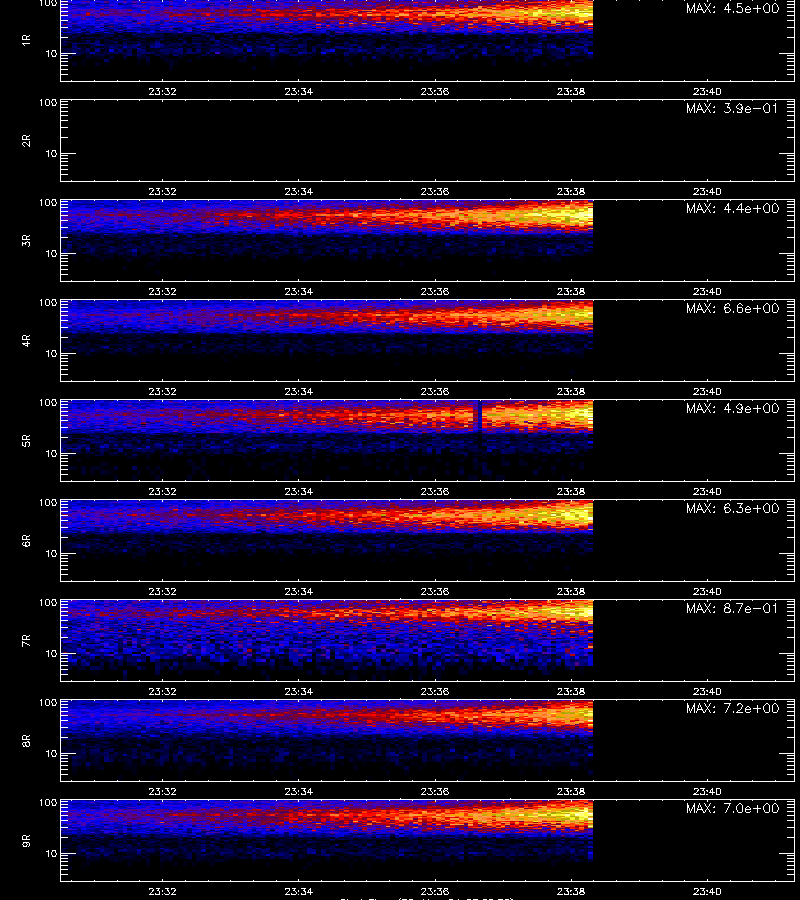Click the 3R panel axis label
This screenshot has height=900, width=800.
26,240
